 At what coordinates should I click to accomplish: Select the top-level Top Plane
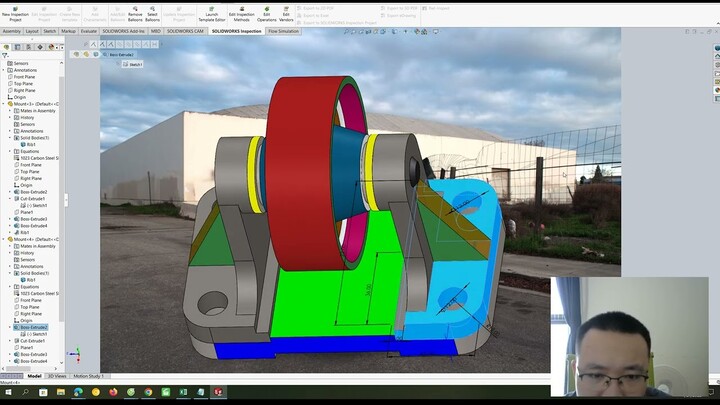click(20, 84)
